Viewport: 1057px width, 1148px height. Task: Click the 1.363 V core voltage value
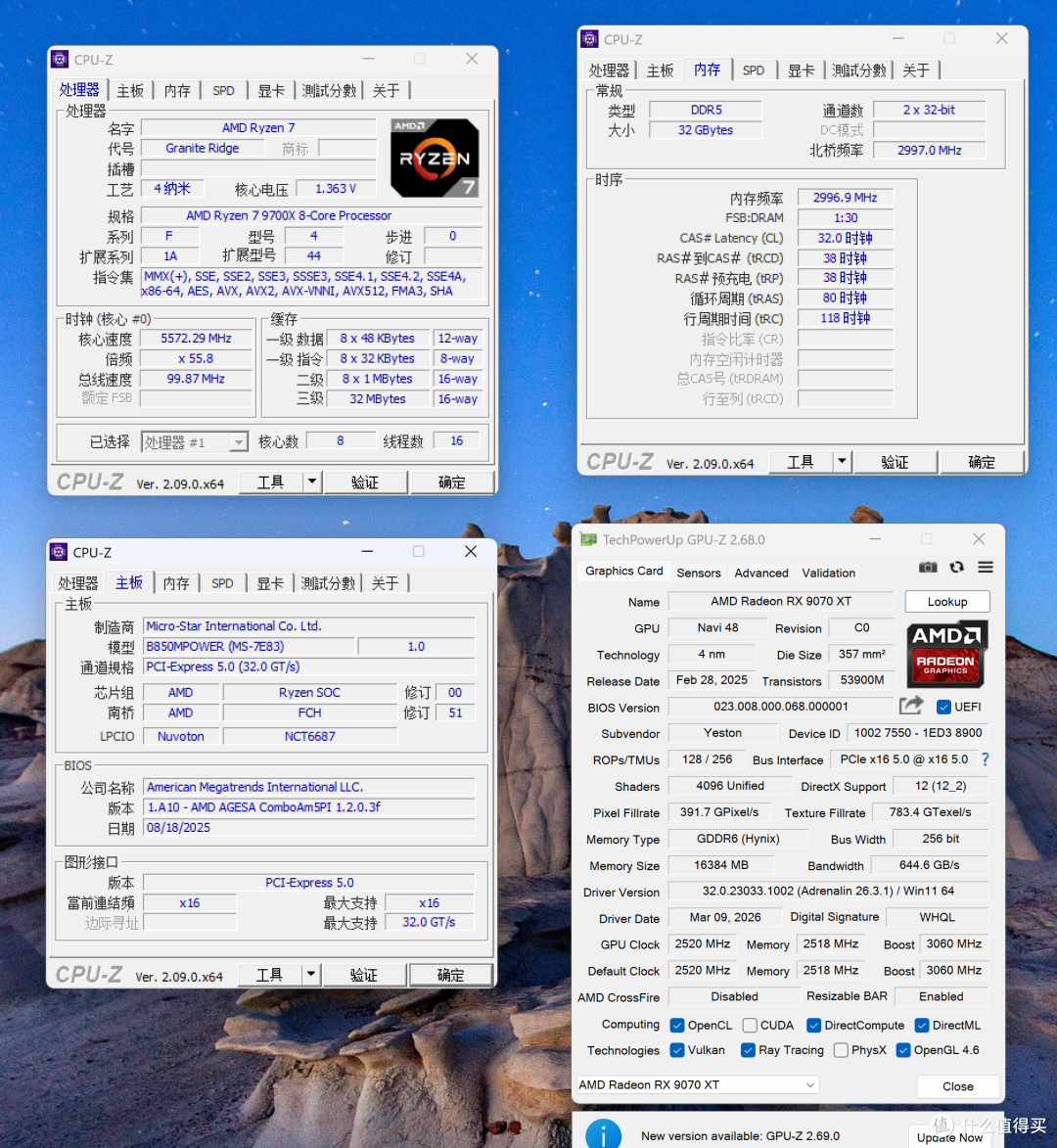coord(336,188)
